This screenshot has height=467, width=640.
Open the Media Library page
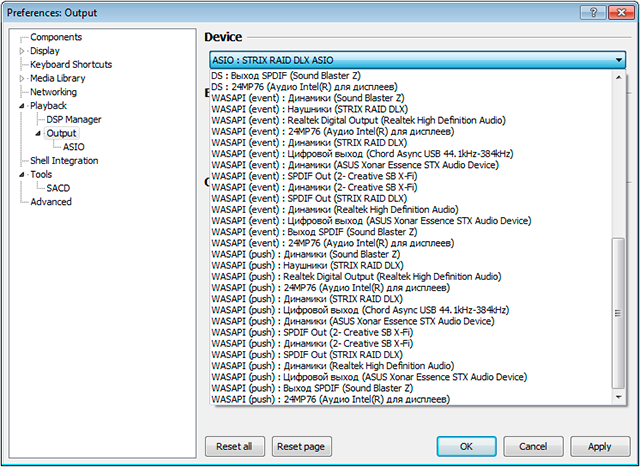pos(58,78)
